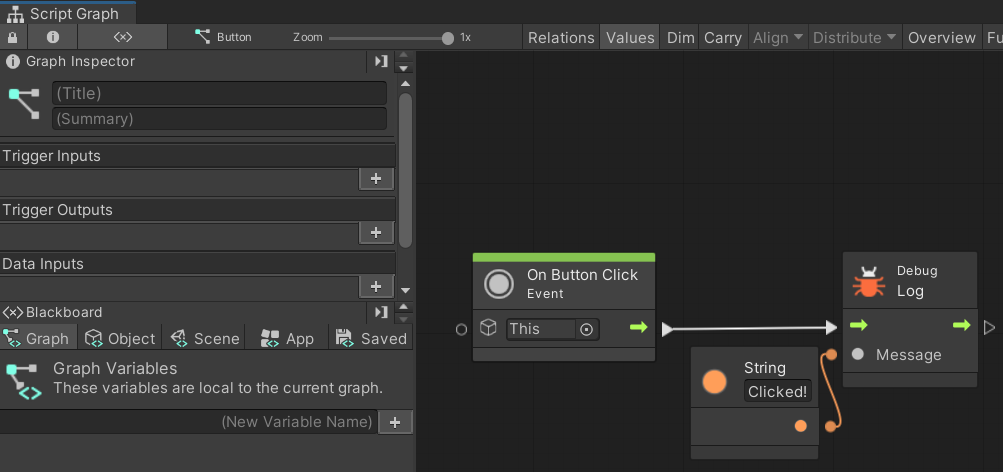The height and width of the screenshot is (472, 1003).
Task: Click the Overview button
Action: coord(941,37)
